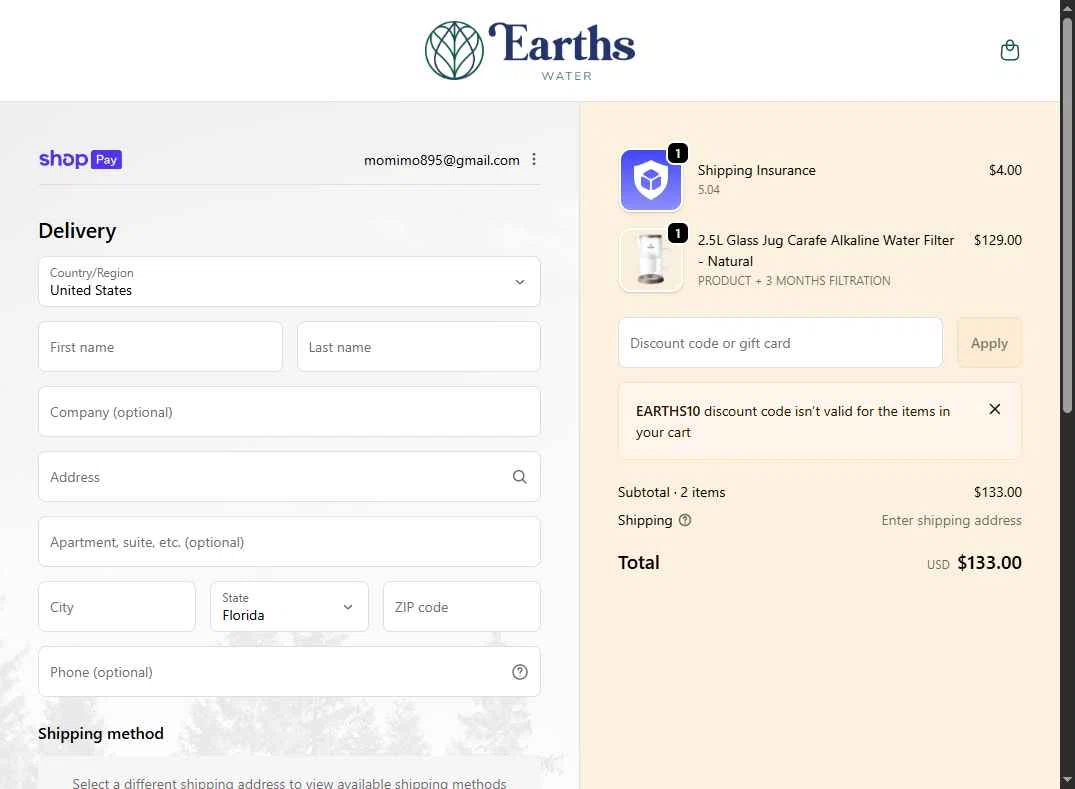Focus the First name field
The image size is (1075, 789).
tap(160, 347)
